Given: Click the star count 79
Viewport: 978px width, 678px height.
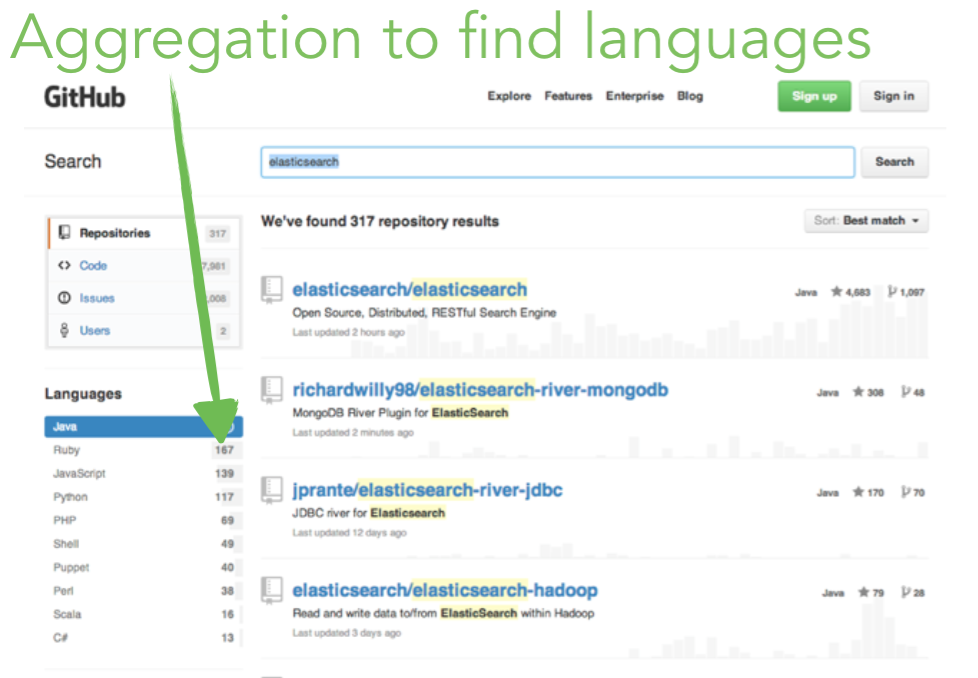Looking at the screenshot, I should click(x=871, y=593).
